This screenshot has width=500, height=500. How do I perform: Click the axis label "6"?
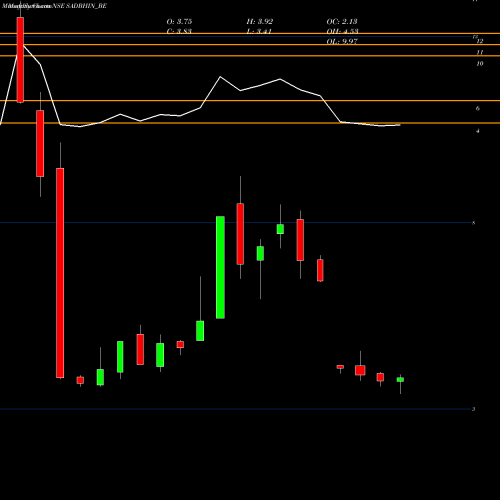pyautogui.click(x=478, y=108)
